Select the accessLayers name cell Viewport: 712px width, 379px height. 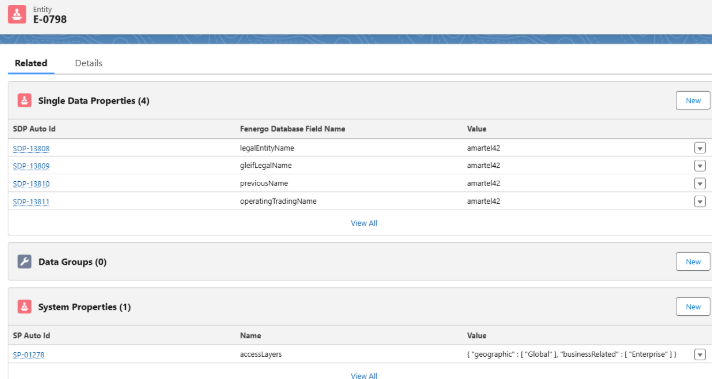[x=261, y=354]
